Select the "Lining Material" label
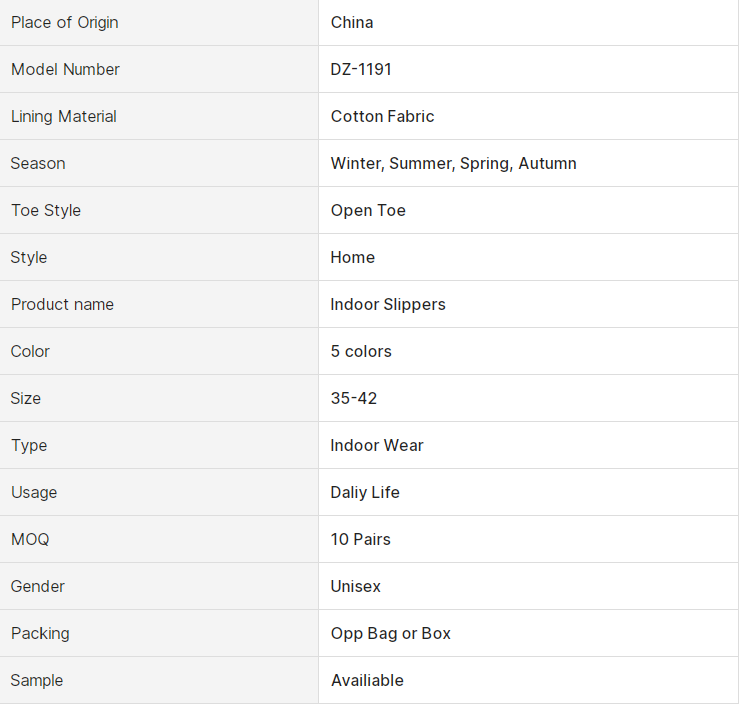The height and width of the screenshot is (705, 739). 63,116
